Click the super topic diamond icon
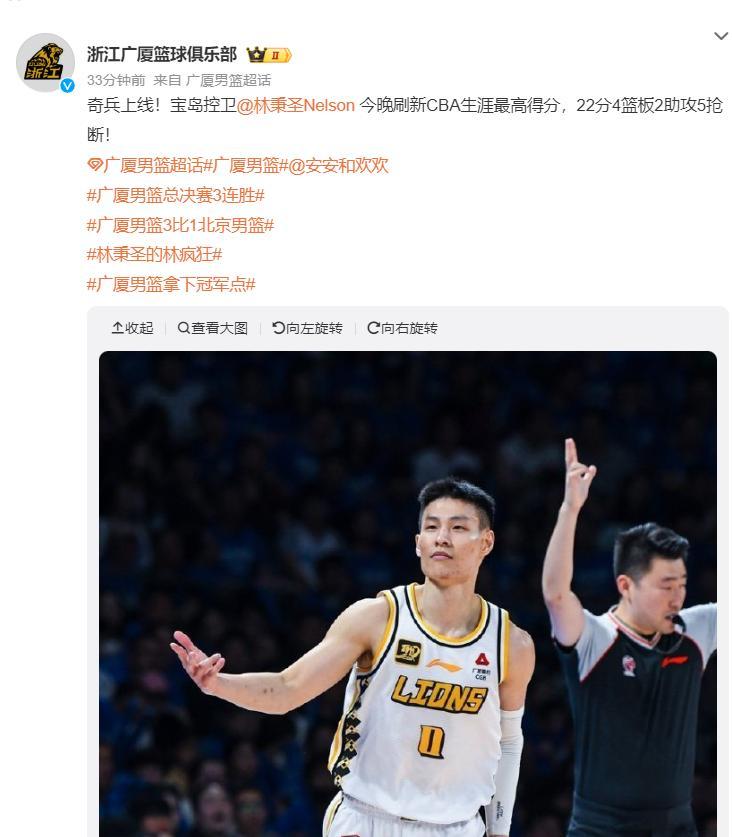 95,165
